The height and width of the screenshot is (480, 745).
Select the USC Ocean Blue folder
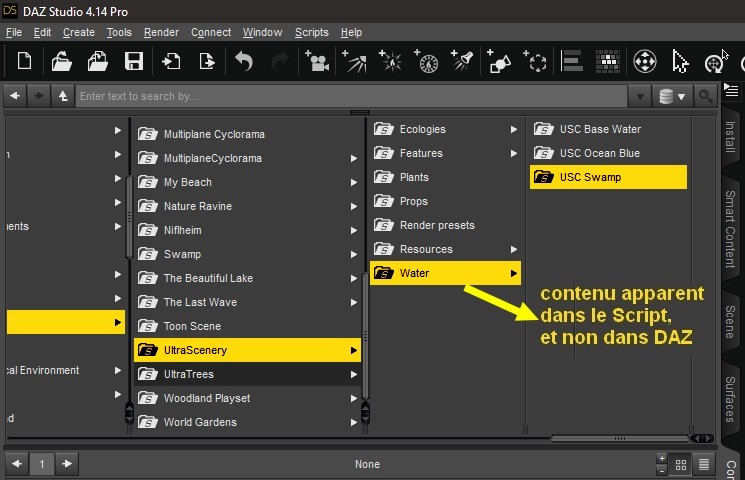click(x=608, y=154)
